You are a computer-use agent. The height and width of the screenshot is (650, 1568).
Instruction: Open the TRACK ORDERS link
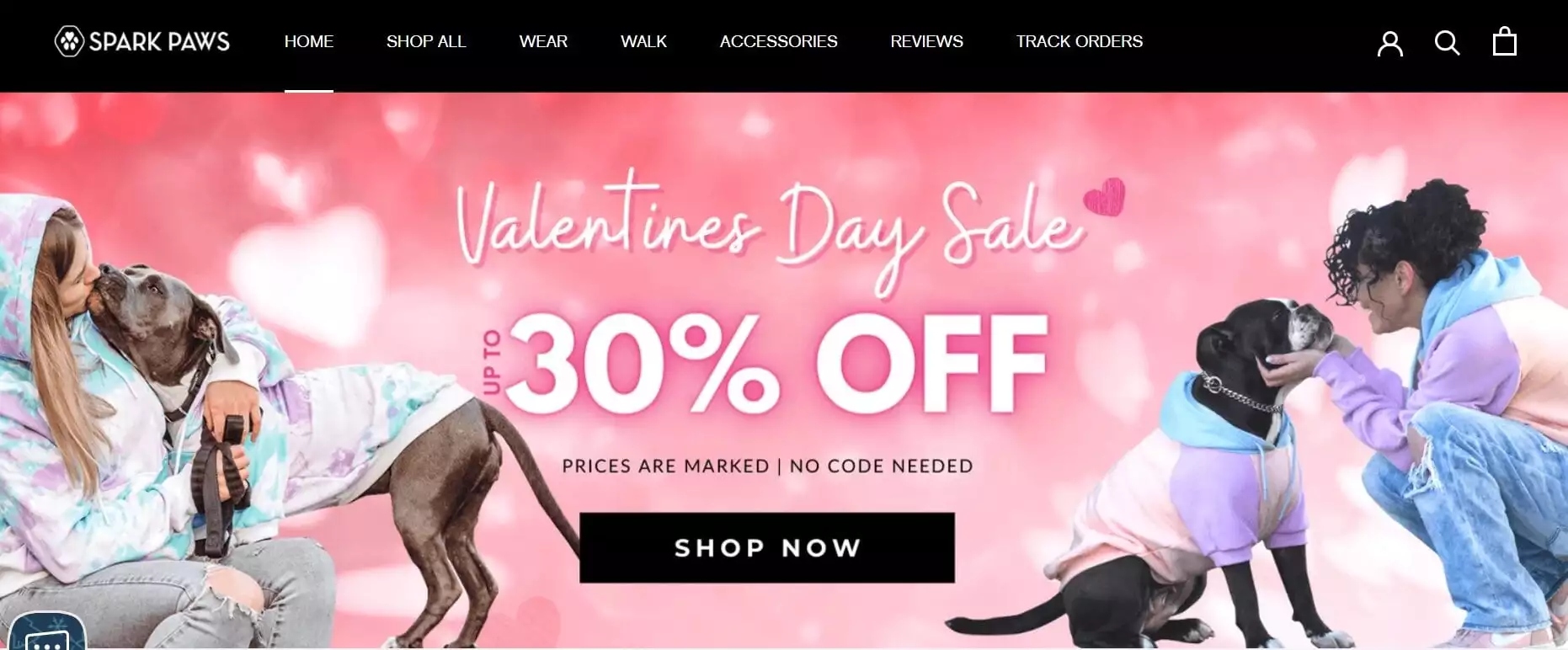(x=1080, y=41)
